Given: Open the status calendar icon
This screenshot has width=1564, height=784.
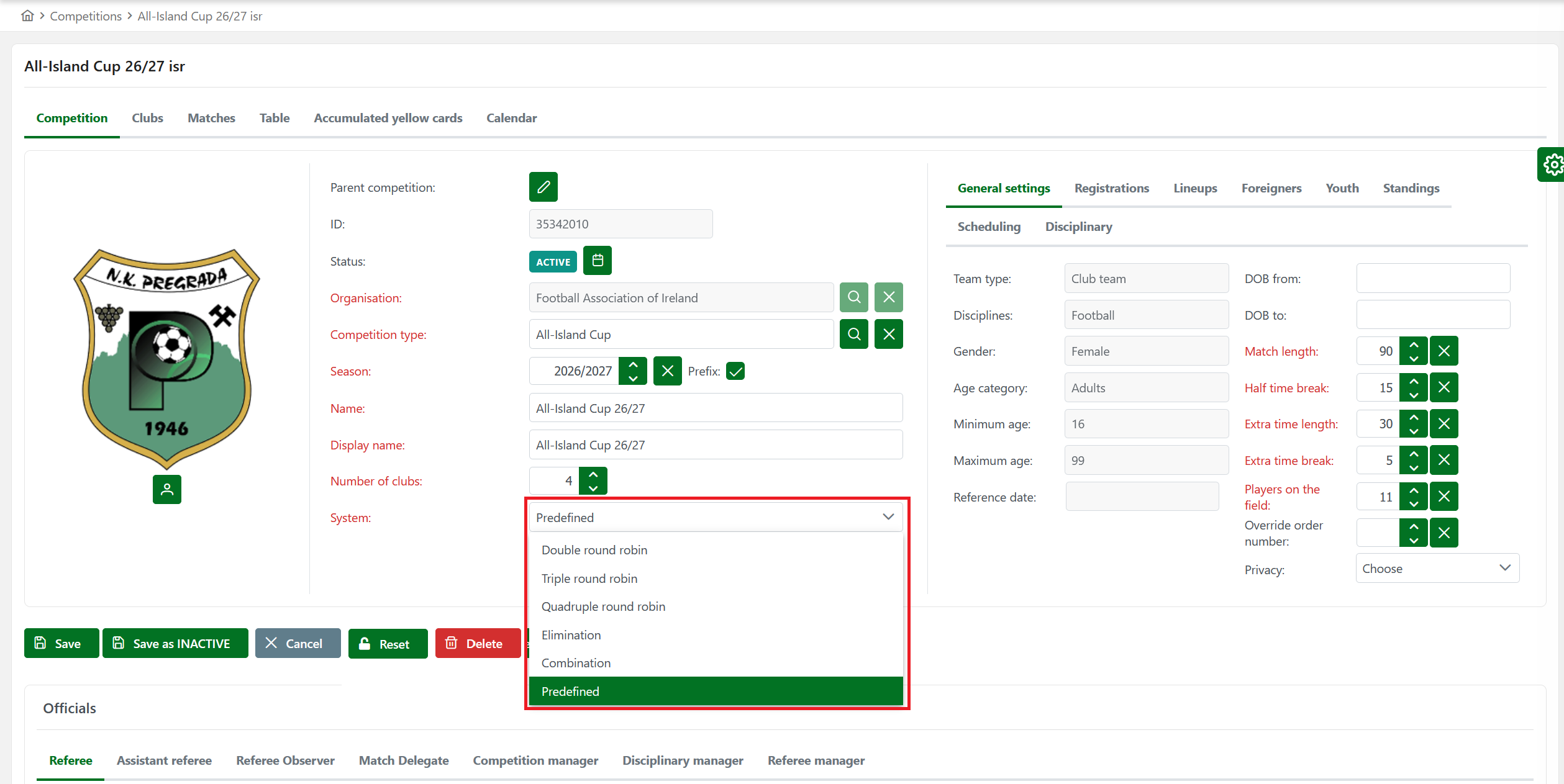Looking at the screenshot, I should tap(597, 261).
